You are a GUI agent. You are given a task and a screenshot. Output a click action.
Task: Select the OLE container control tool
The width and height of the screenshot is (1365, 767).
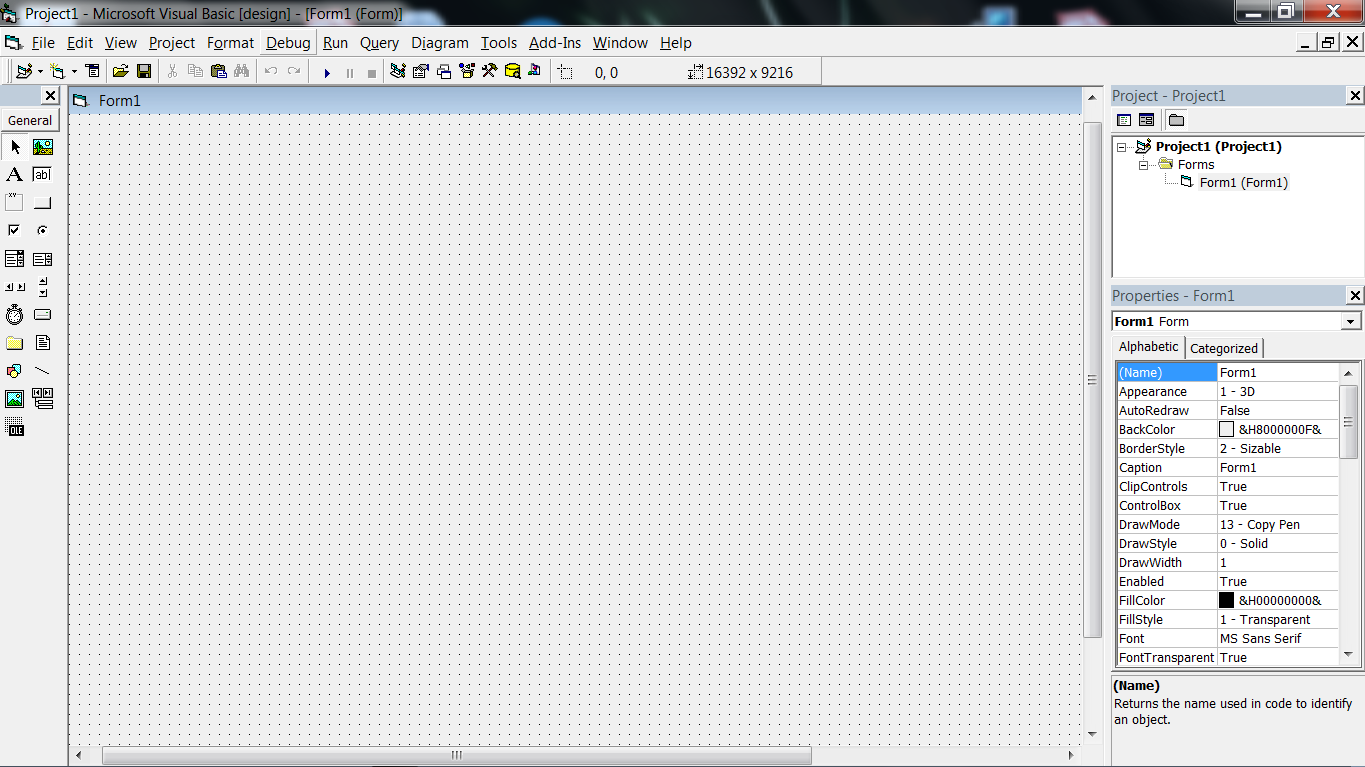pos(14,426)
